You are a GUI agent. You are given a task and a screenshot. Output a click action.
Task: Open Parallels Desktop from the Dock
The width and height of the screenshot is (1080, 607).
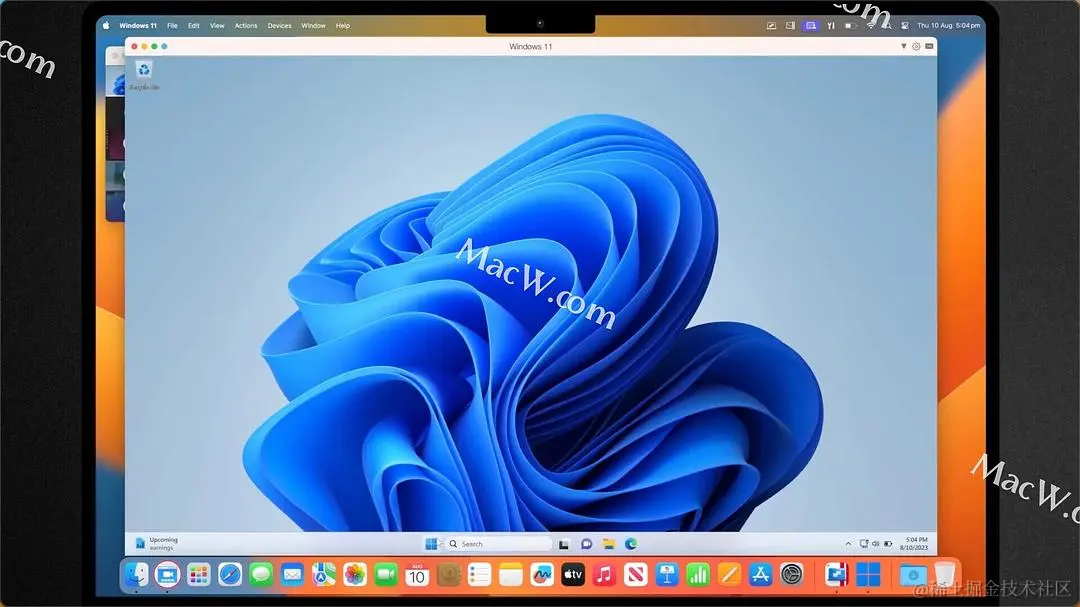[836, 574]
